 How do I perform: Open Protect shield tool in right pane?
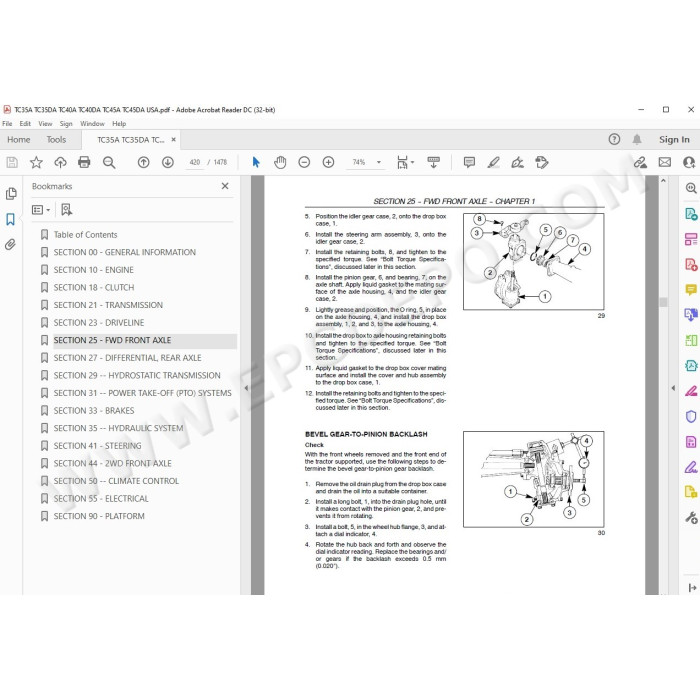[x=691, y=417]
